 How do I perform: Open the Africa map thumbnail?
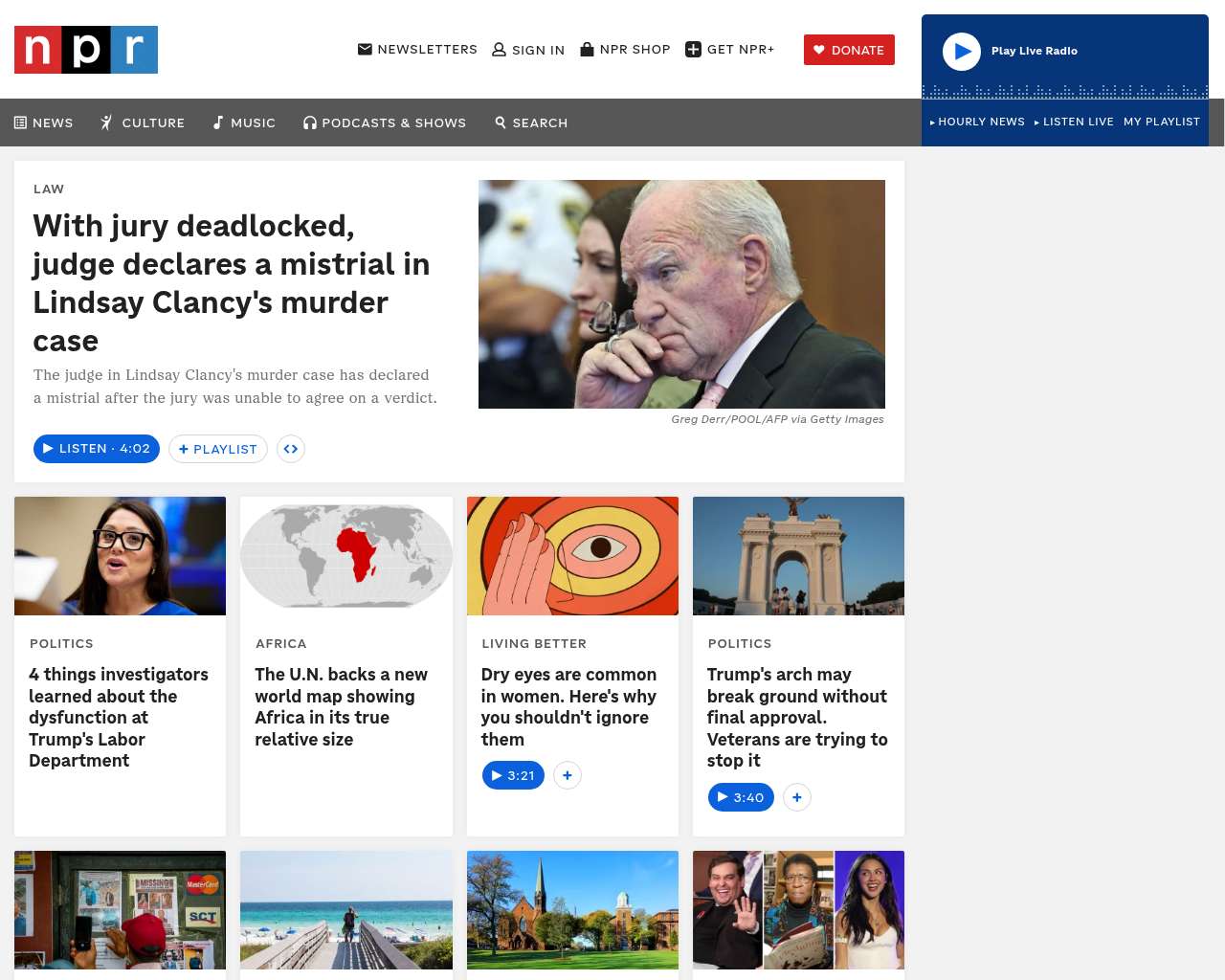pos(346,556)
